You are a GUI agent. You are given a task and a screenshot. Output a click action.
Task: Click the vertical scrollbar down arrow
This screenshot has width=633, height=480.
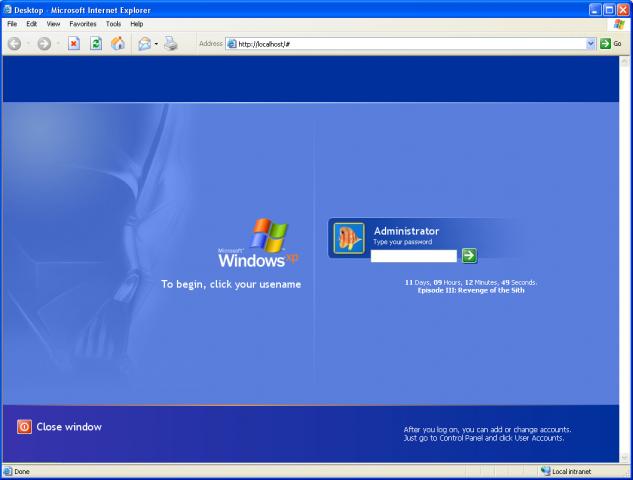click(x=625, y=457)
